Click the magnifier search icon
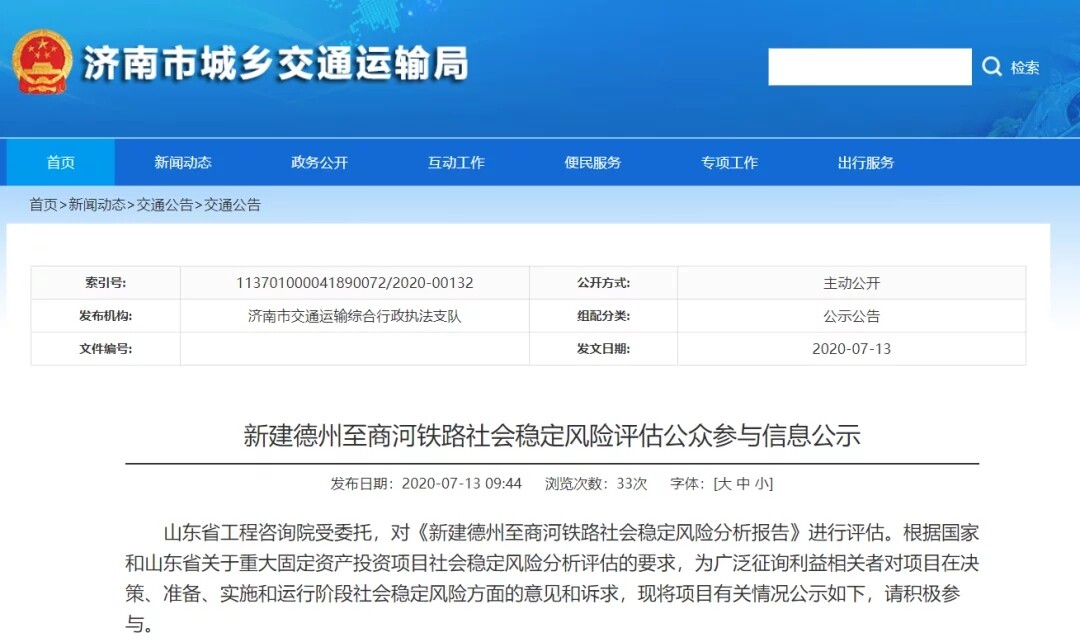The width and height of the screenshot is (1080, 642). pyautogui.click(x=992, y=67)
